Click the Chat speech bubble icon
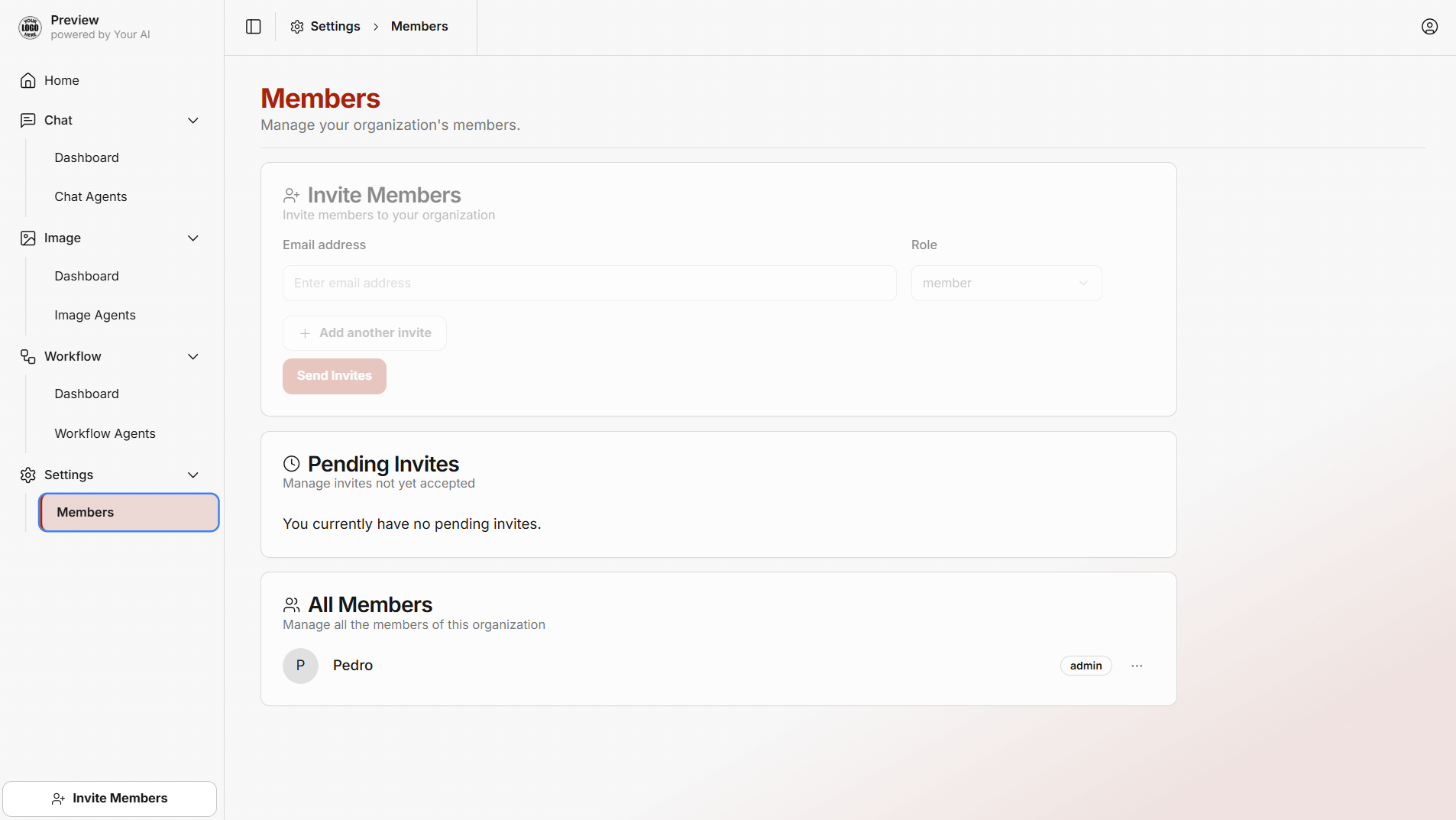1456x820 pixels. (x=28, y=120)
